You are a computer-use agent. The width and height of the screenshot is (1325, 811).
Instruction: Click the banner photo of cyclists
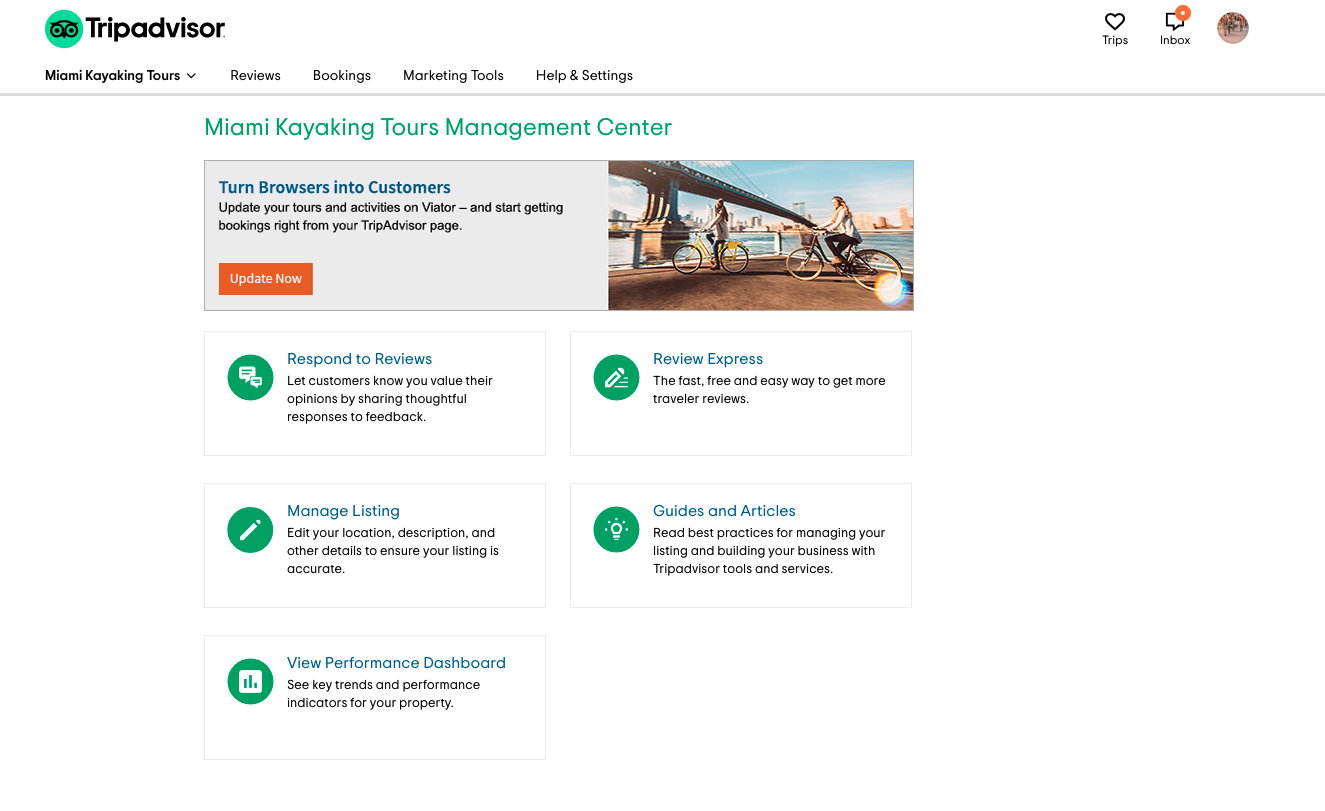760,235
